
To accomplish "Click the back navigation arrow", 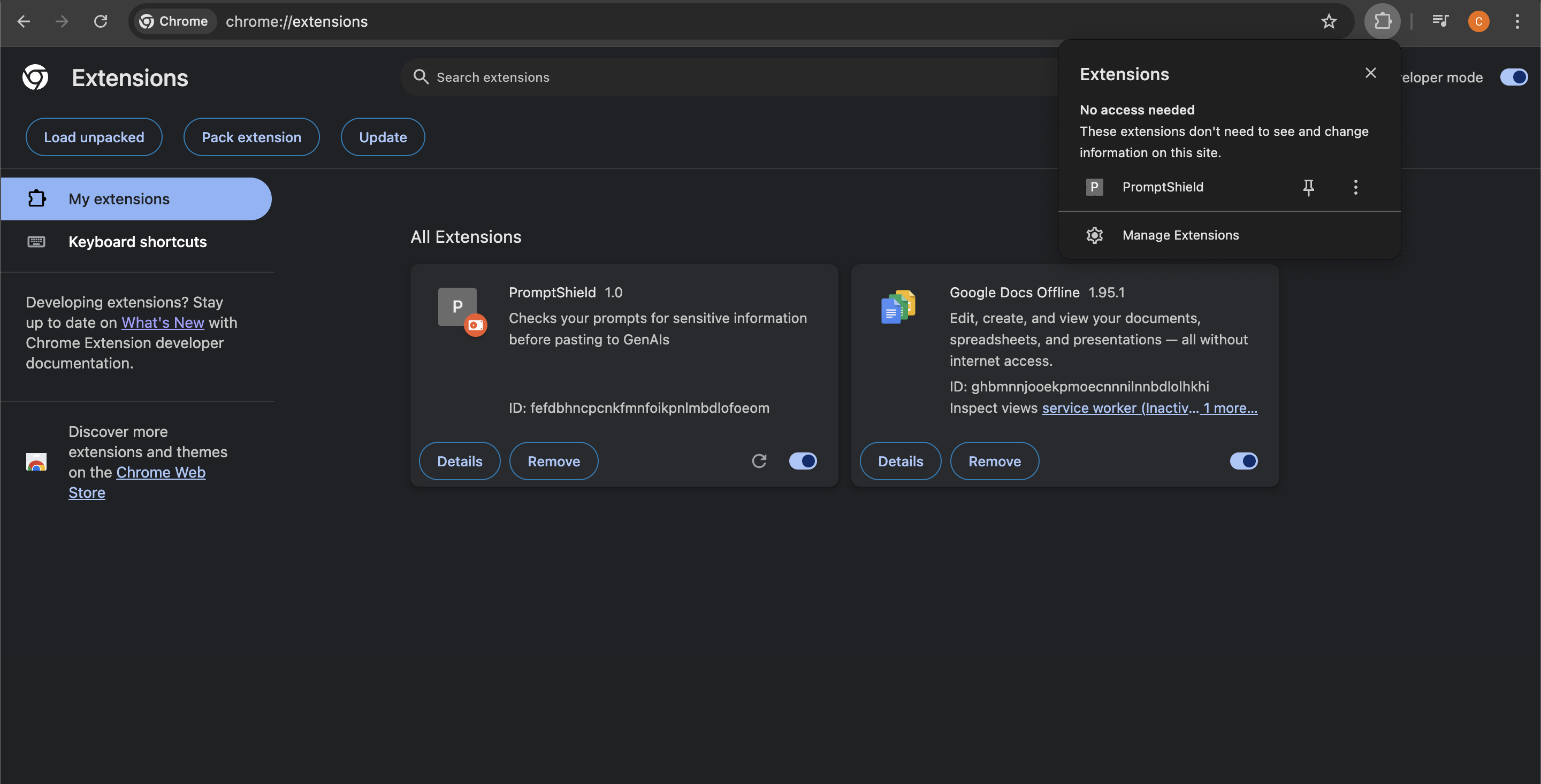I will click(24, 21).
